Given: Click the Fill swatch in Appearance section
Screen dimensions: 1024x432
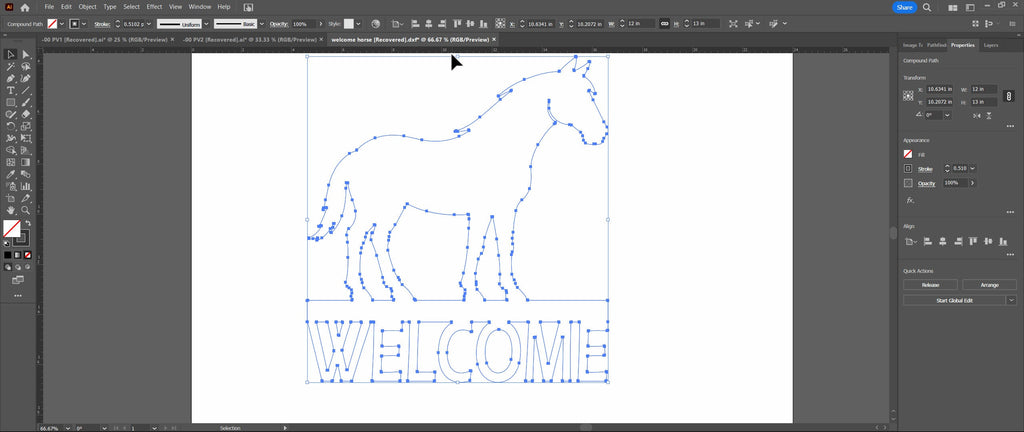Looking at the screenshot, I should (908, 154).
